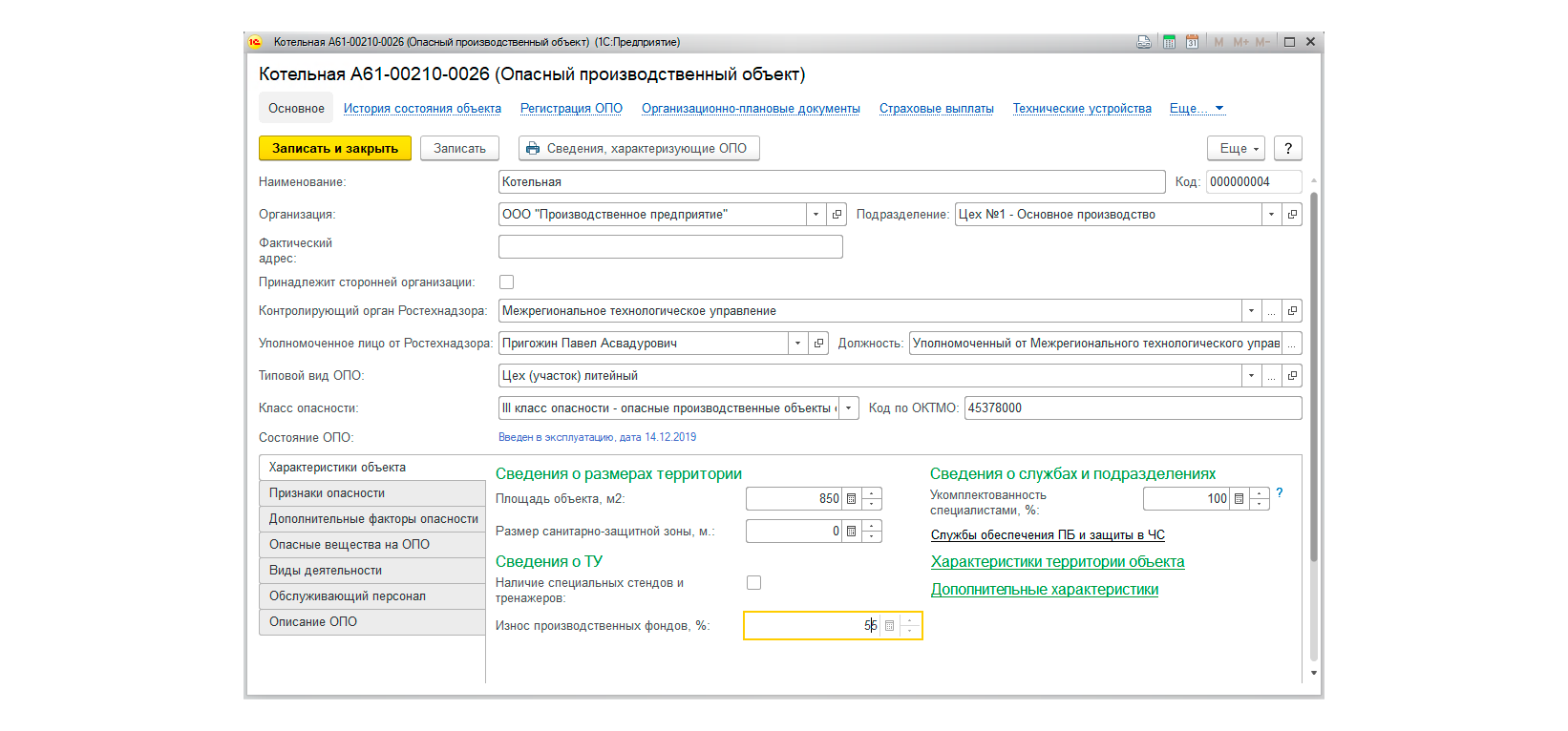
Task: Open the Организация record with the open-form icon
Action: tap(837, 215)
